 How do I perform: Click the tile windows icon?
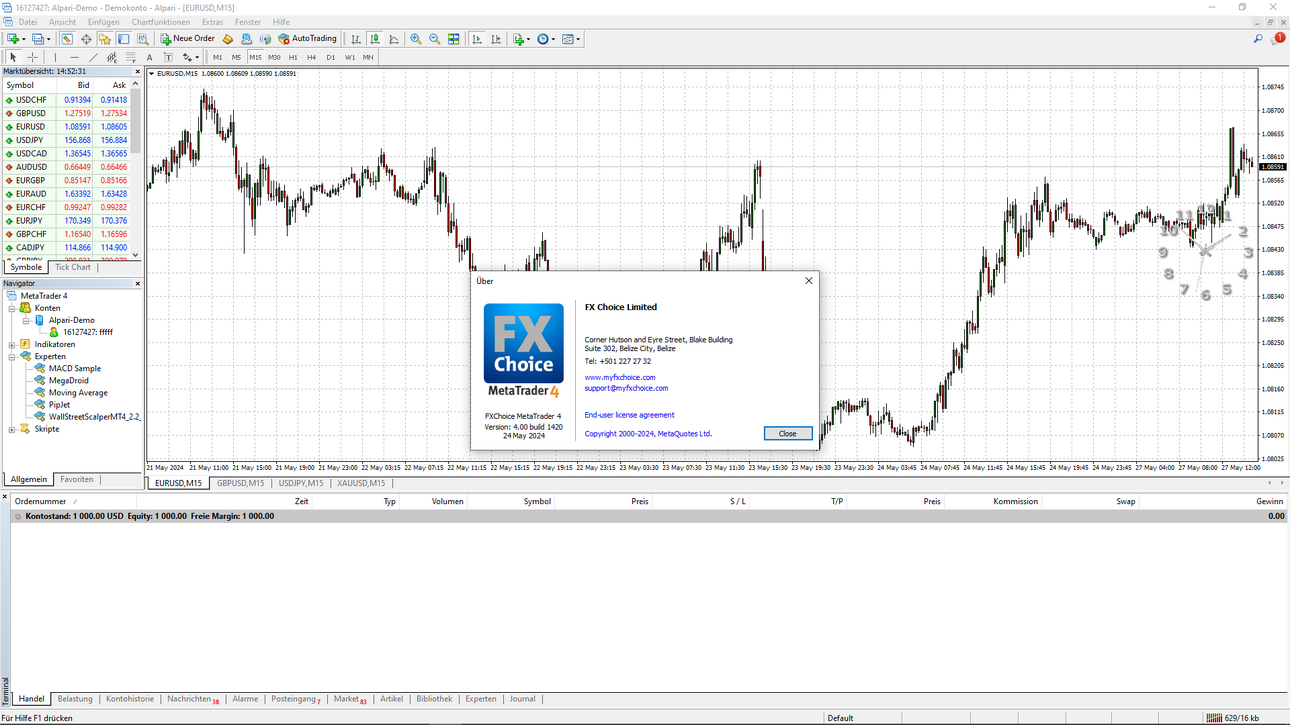(x=454, y=39)
